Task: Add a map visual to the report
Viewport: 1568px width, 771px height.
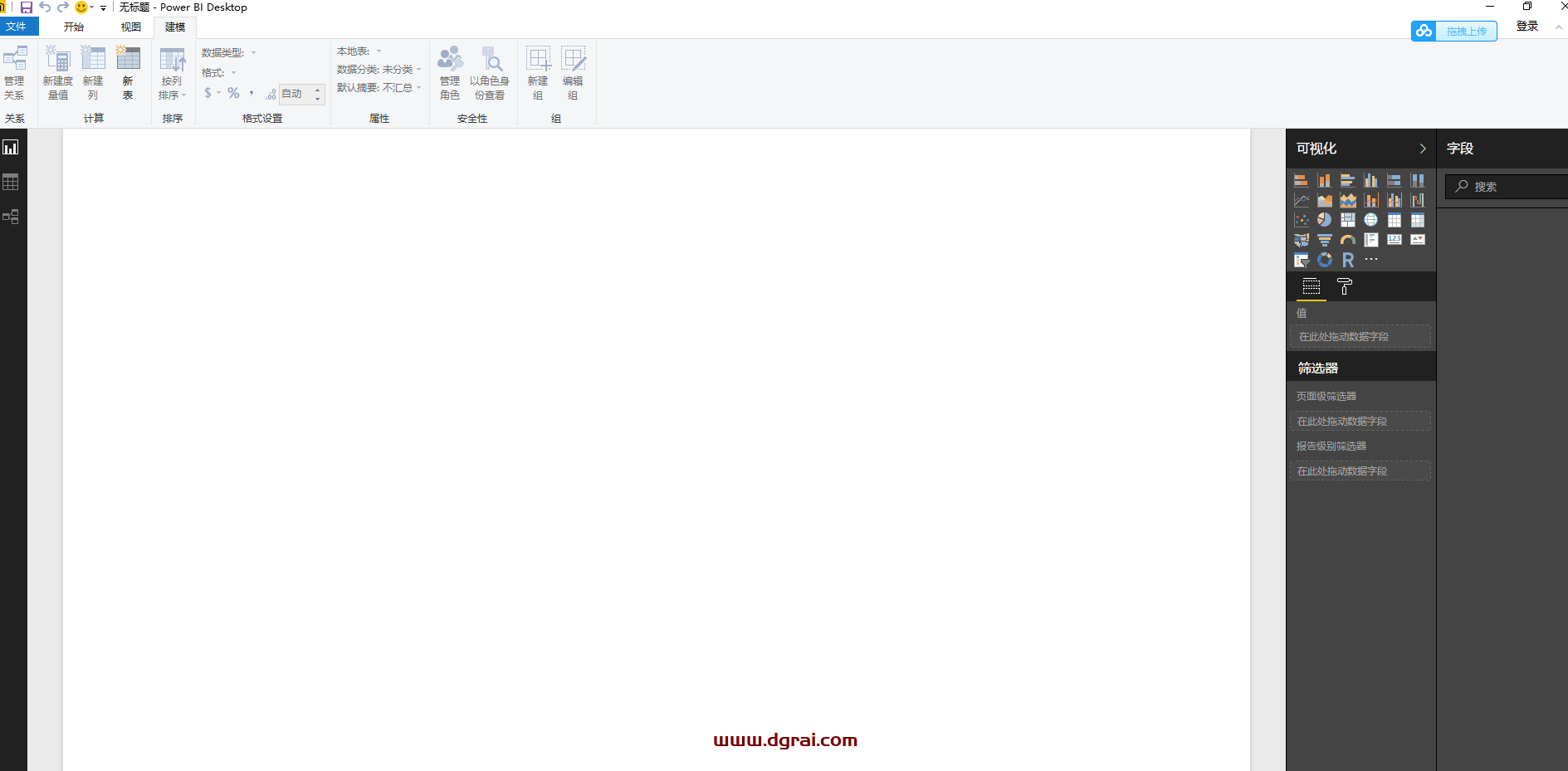Action: point(1370,219)
